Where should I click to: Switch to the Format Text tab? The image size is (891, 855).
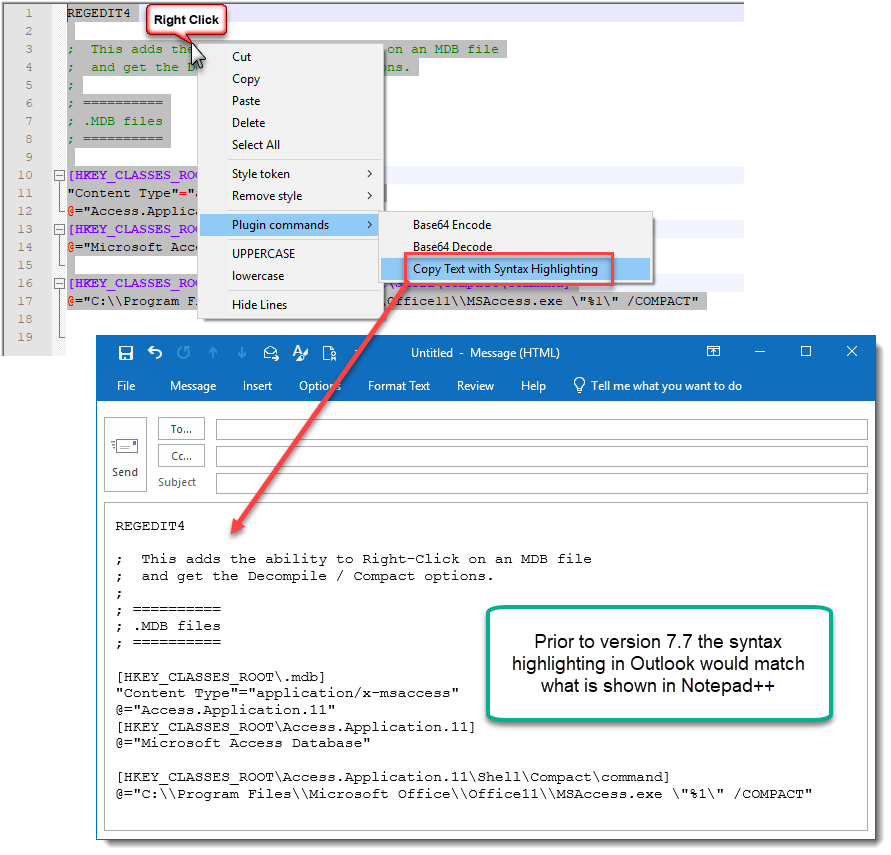tap(399, 386)
